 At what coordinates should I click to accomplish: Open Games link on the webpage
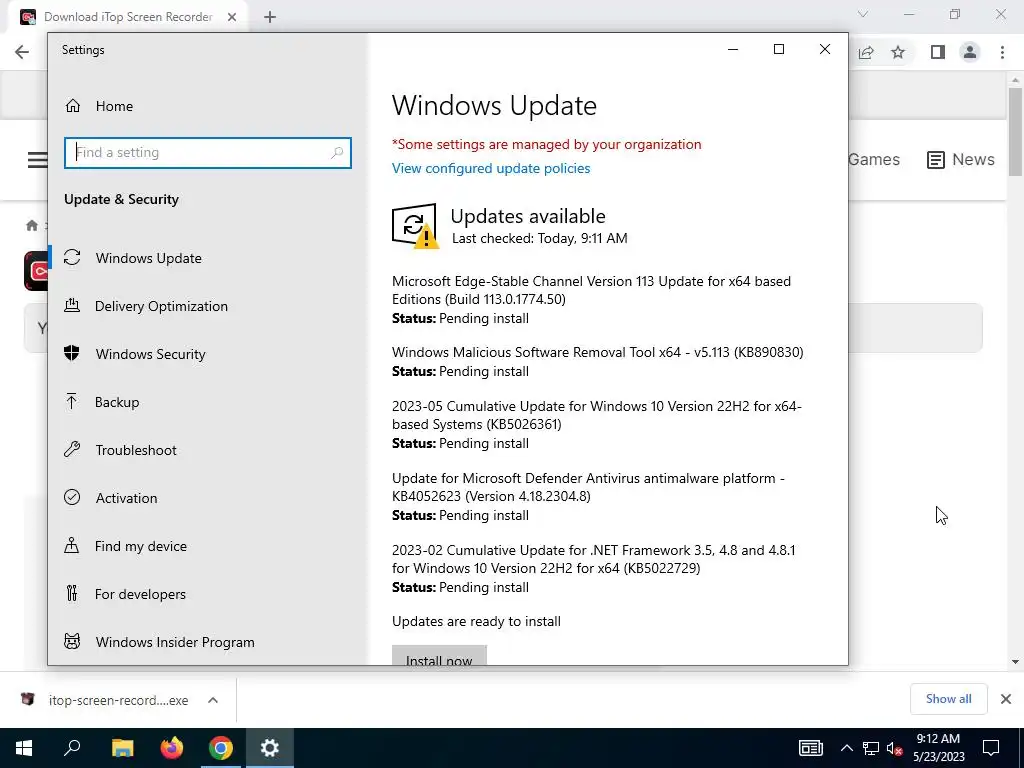point(874,159)
